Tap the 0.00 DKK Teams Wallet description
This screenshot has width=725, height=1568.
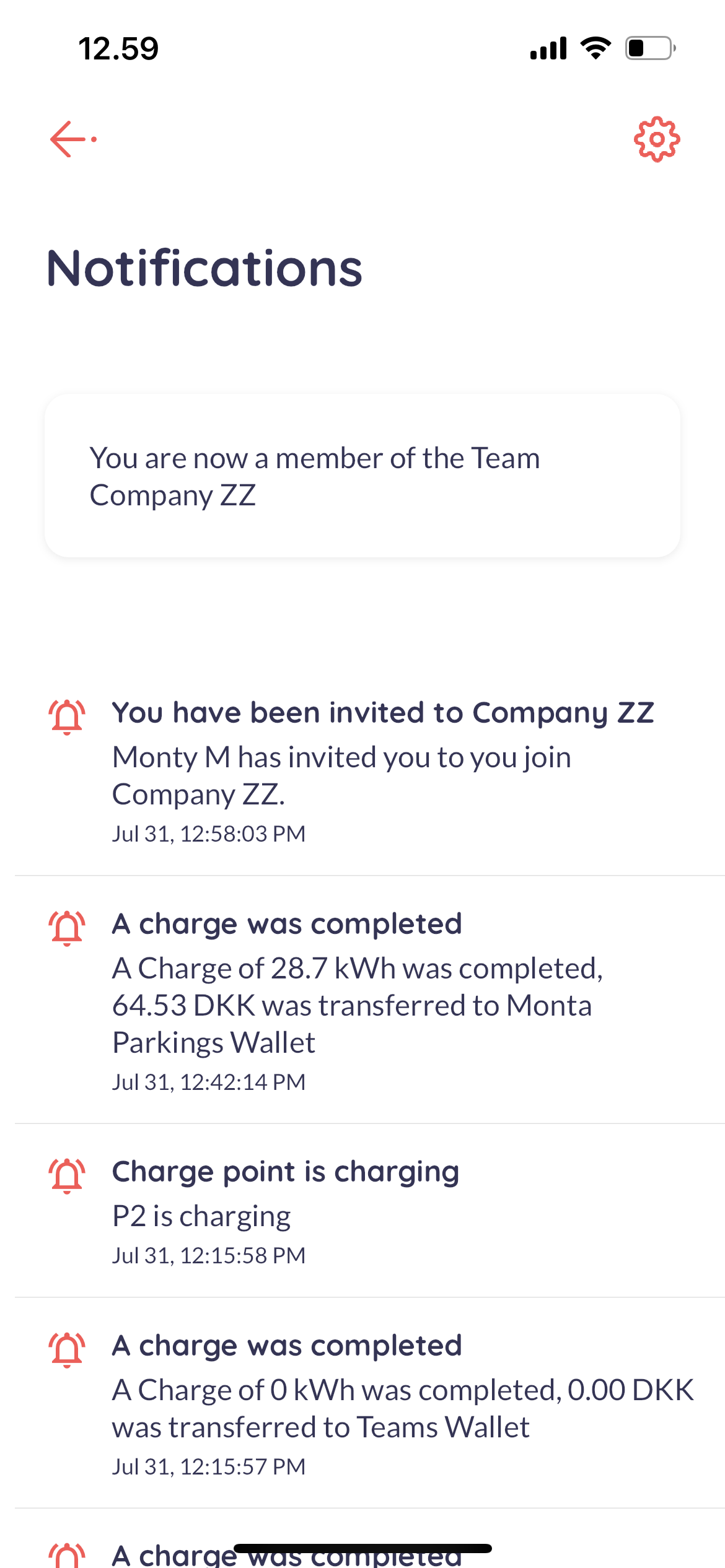pos(403,1408)
